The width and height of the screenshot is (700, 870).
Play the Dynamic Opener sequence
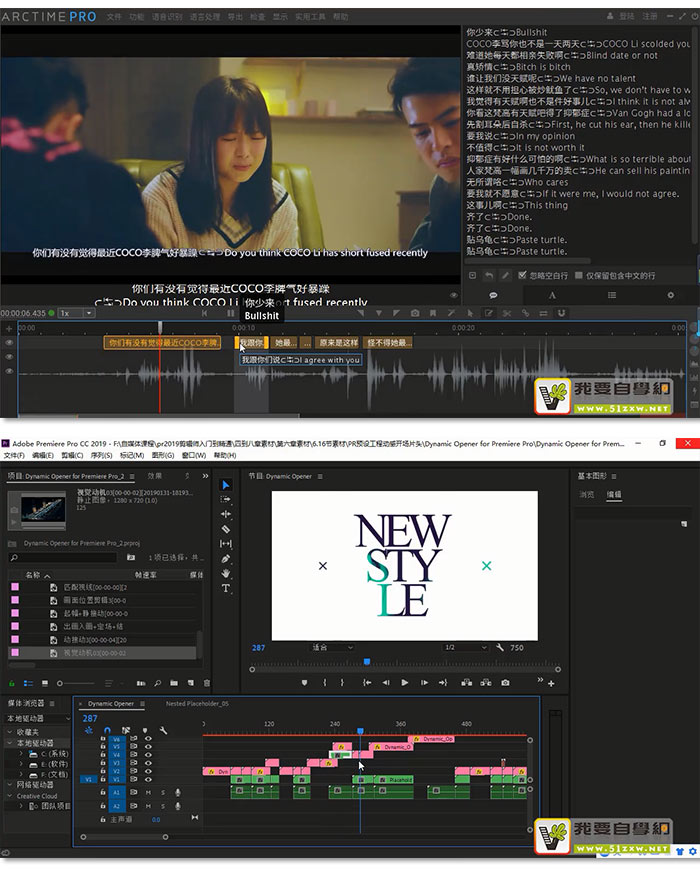pos(405,682)
